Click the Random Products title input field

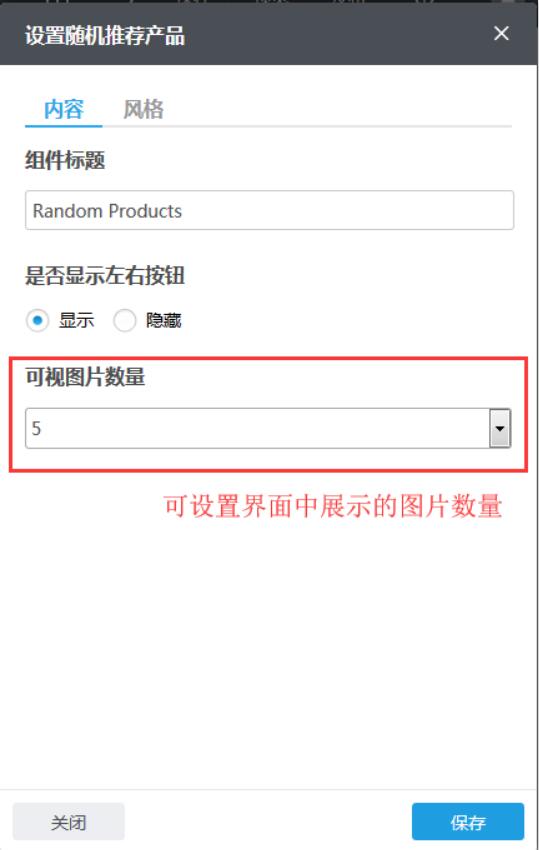click(269, 210)
